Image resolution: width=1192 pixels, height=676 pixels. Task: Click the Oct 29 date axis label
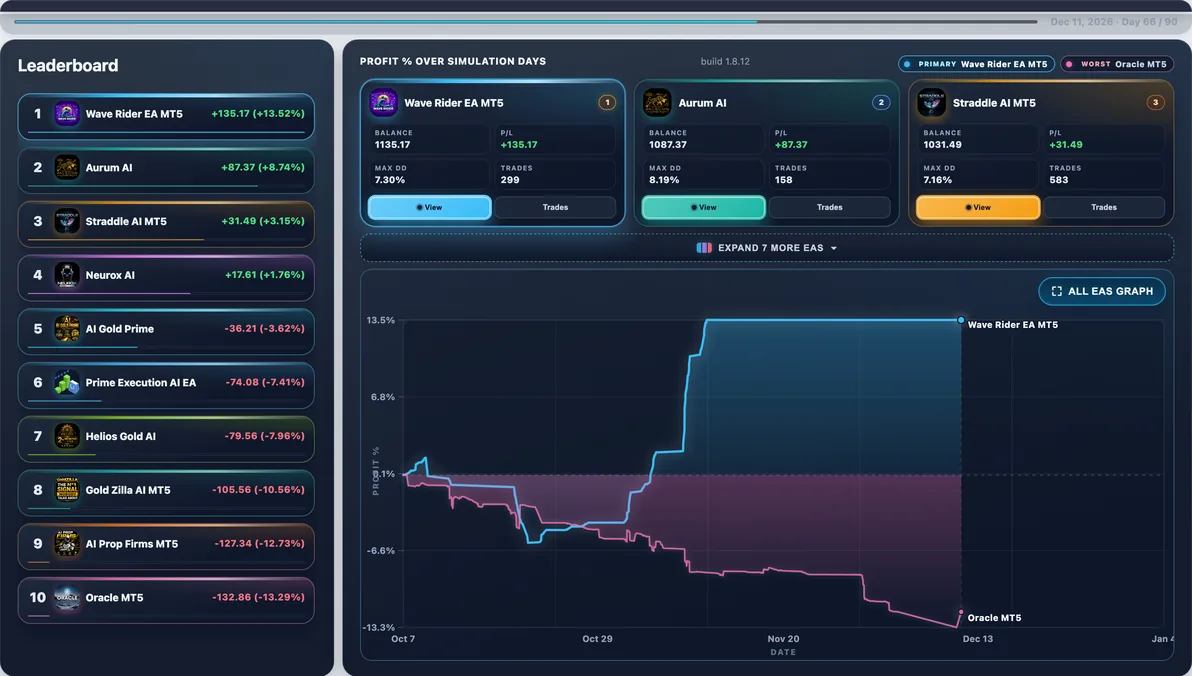tap(598, 639)
